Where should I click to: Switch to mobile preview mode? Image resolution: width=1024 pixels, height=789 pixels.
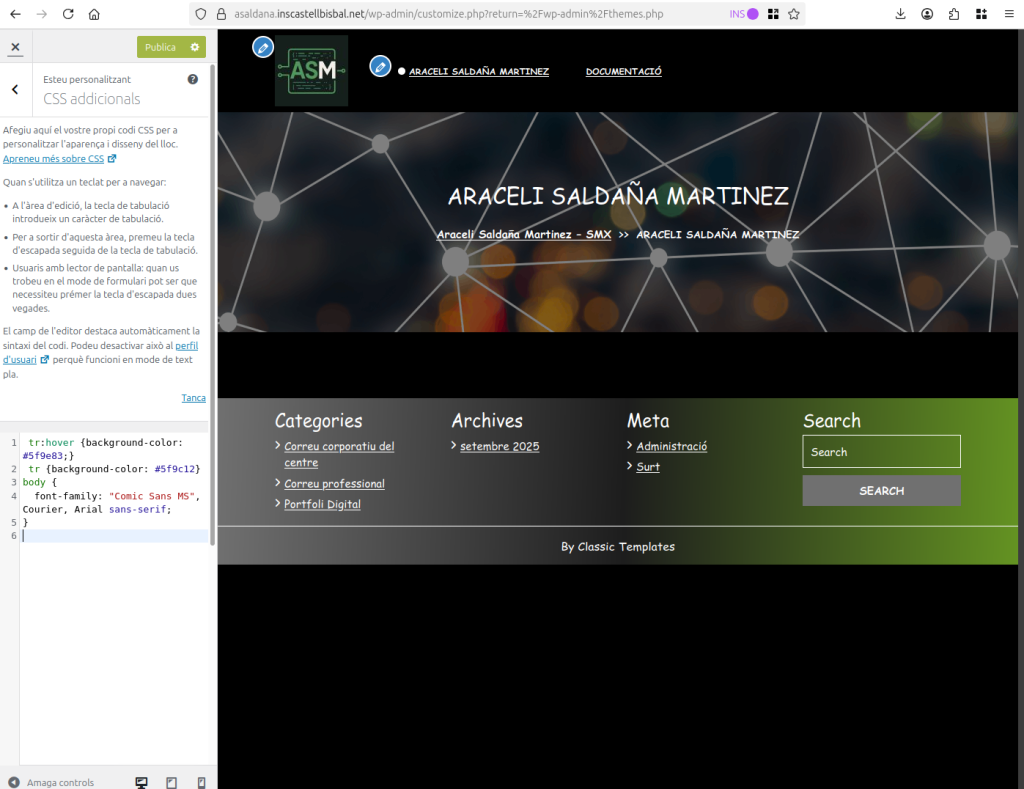(x=201, y=782)
